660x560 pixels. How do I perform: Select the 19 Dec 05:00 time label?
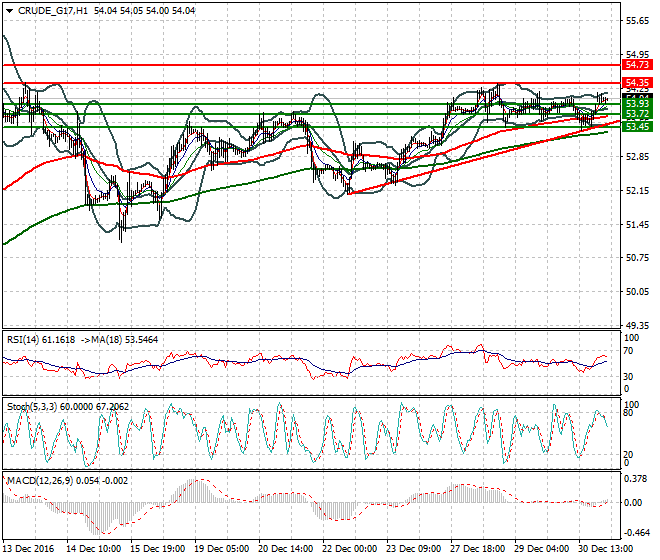[x=221, y=549]
